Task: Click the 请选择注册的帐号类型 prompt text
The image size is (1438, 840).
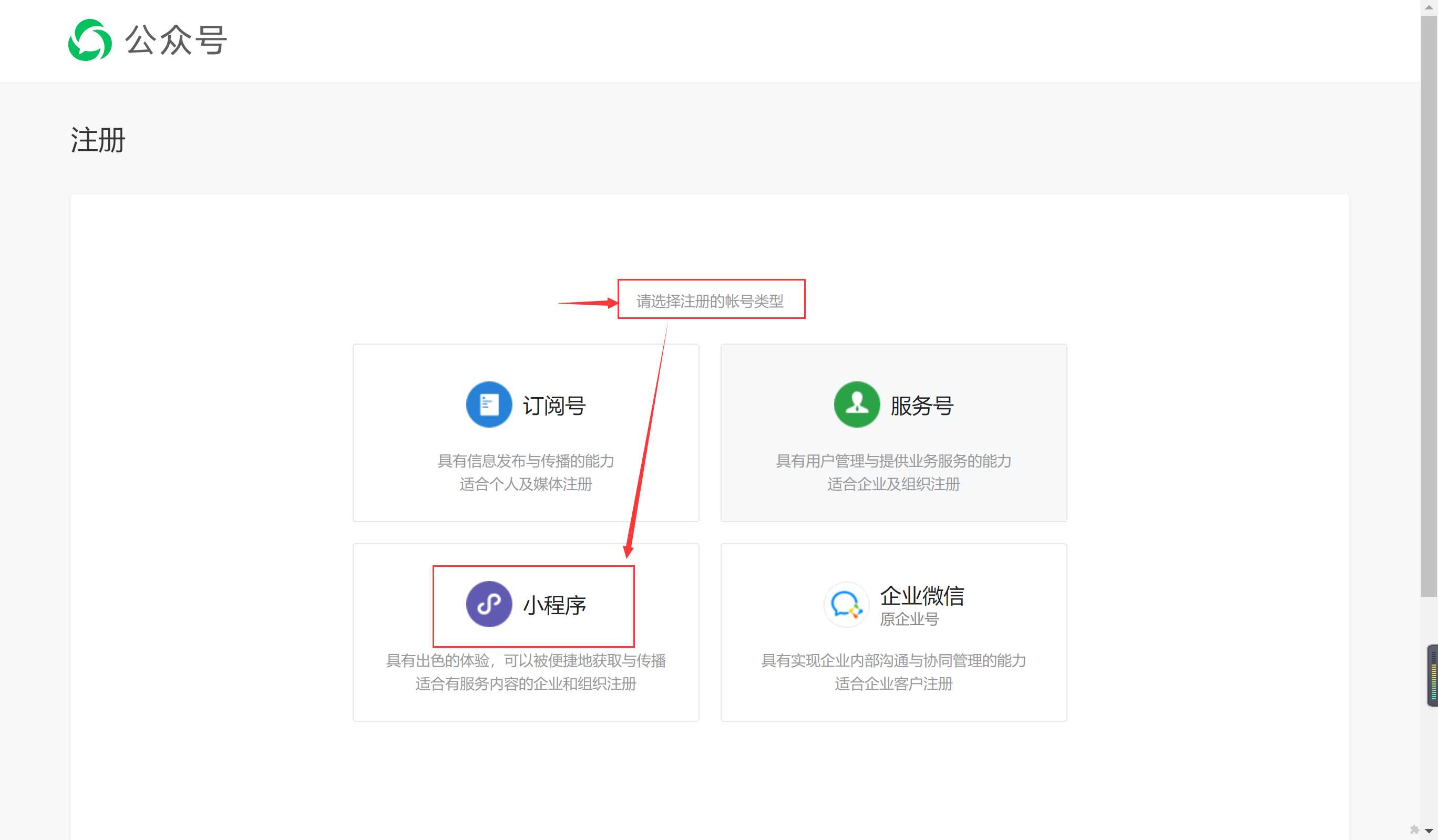Action: pyautogui.click(x=710, y=300)
